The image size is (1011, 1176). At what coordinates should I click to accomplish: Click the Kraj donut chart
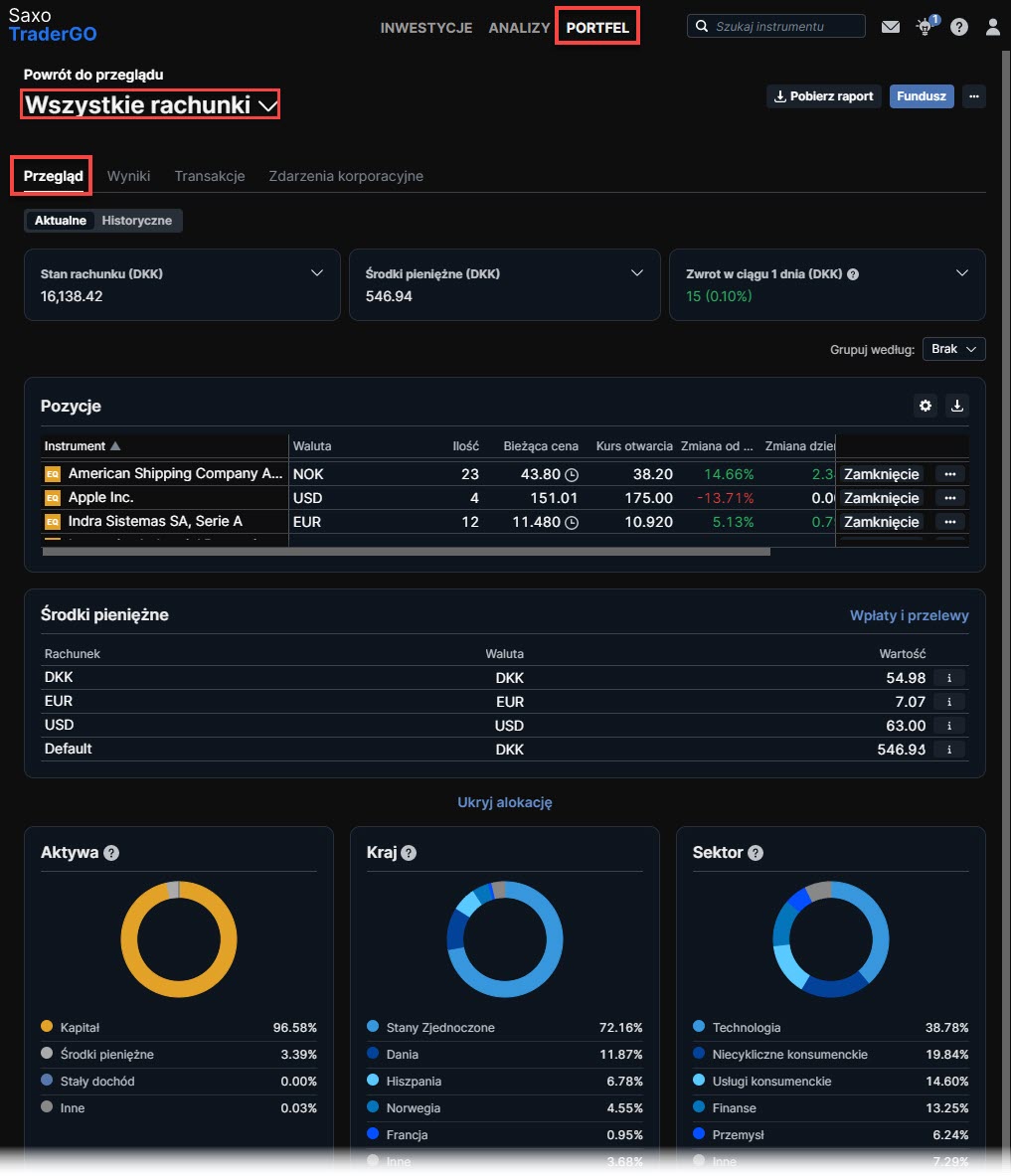tap(505, 939)
